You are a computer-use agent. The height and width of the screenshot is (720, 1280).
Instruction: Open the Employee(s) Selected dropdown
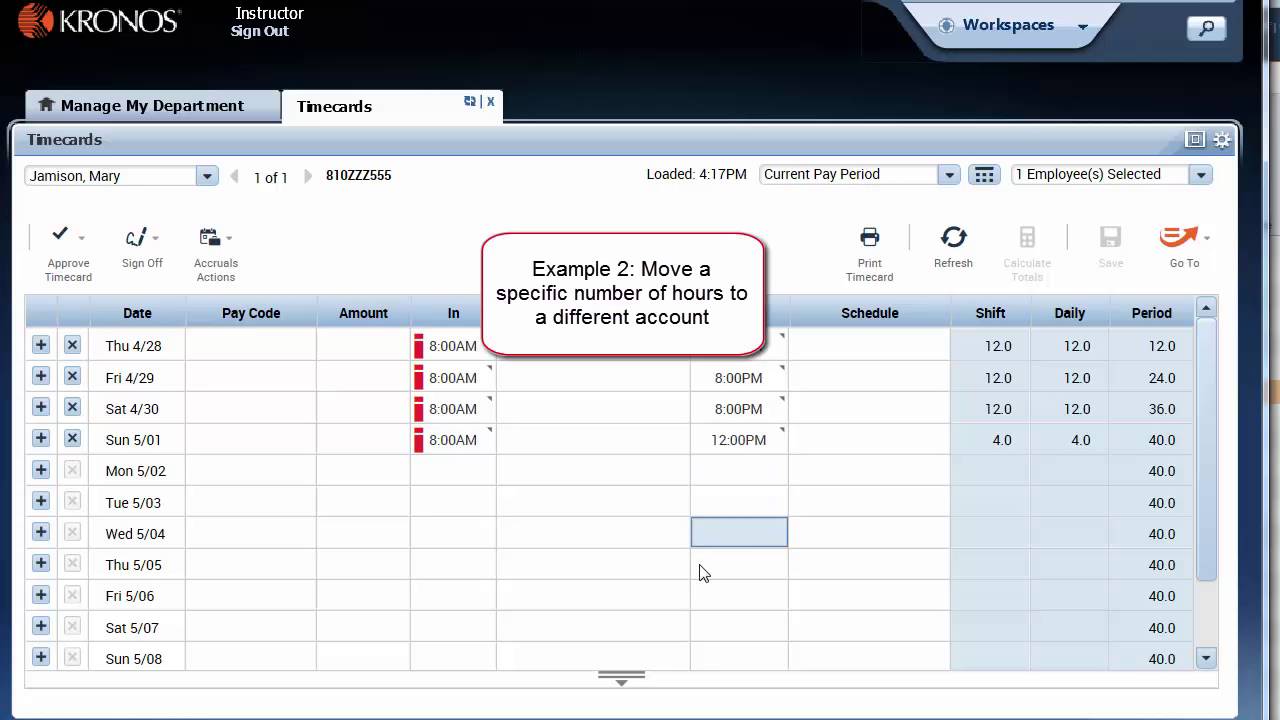pyautogui.click(x=1202, y=175)
